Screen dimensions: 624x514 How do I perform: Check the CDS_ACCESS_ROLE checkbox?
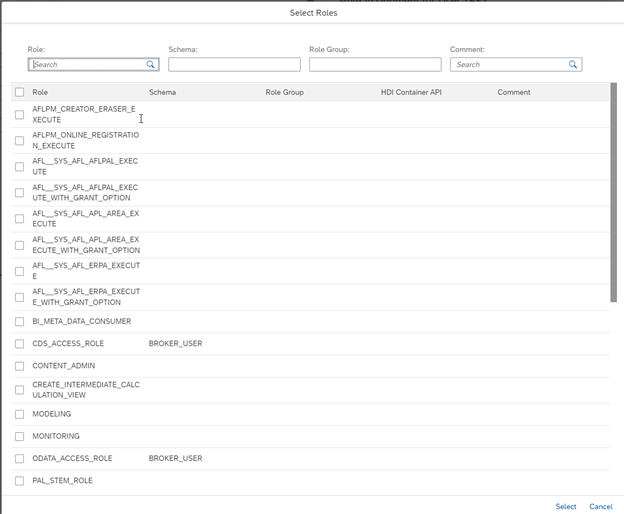pyautogui.click(x=20, y=344)
